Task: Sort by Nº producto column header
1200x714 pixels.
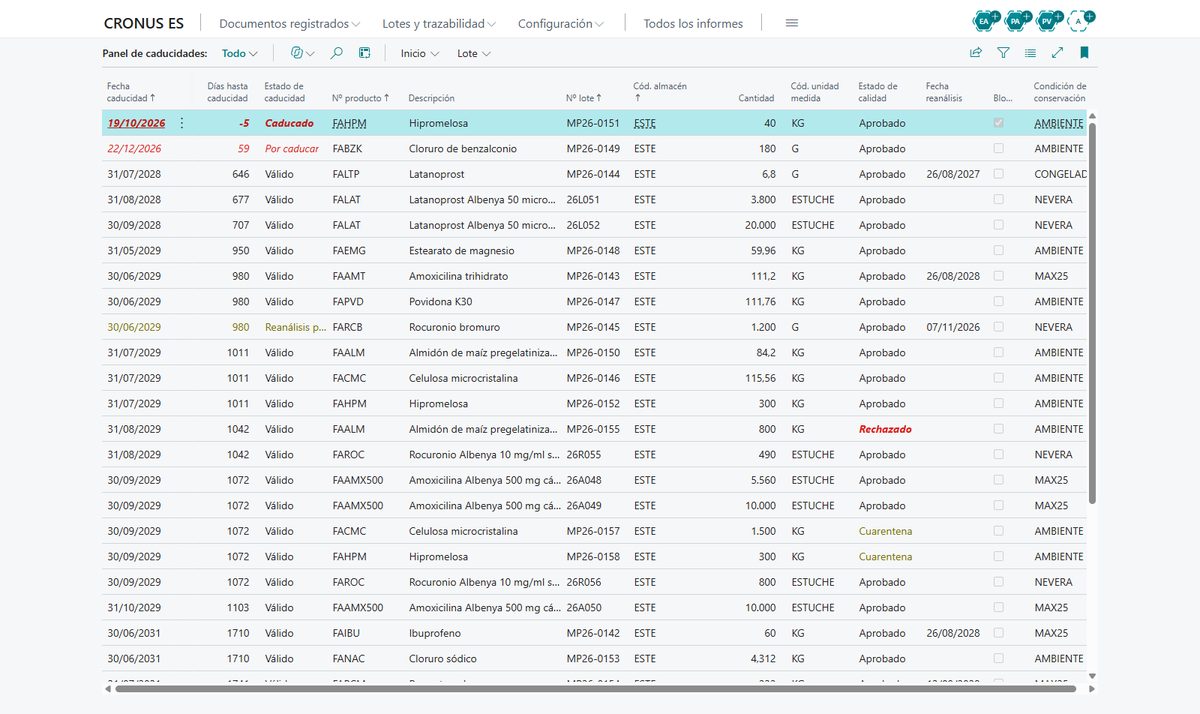Action: point(361,98)
